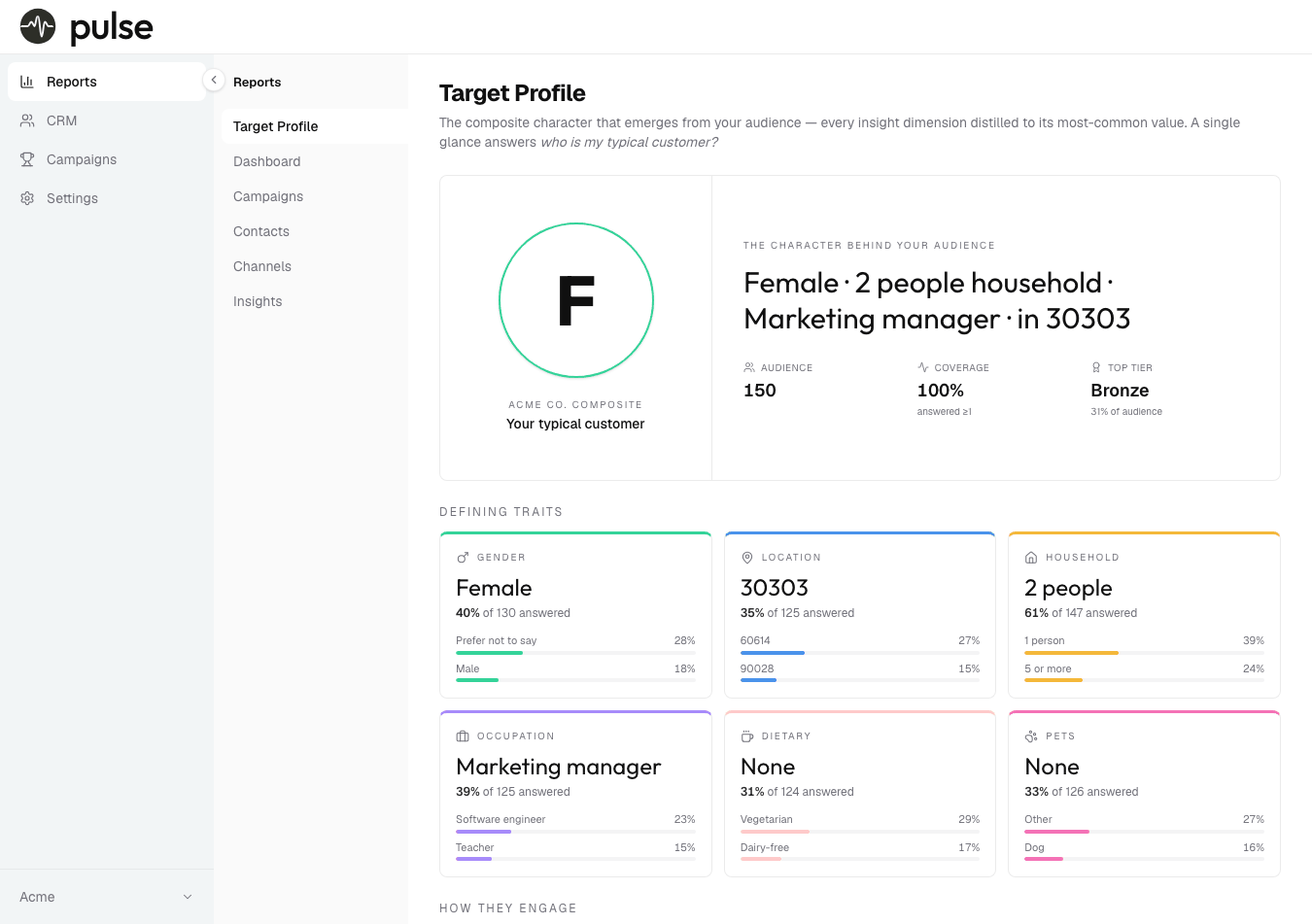This screenshot has height=924, width=1312.
Task: Click the 'Defining Traits' section heading
Action: pyautogui.click(x=501, y=512)
